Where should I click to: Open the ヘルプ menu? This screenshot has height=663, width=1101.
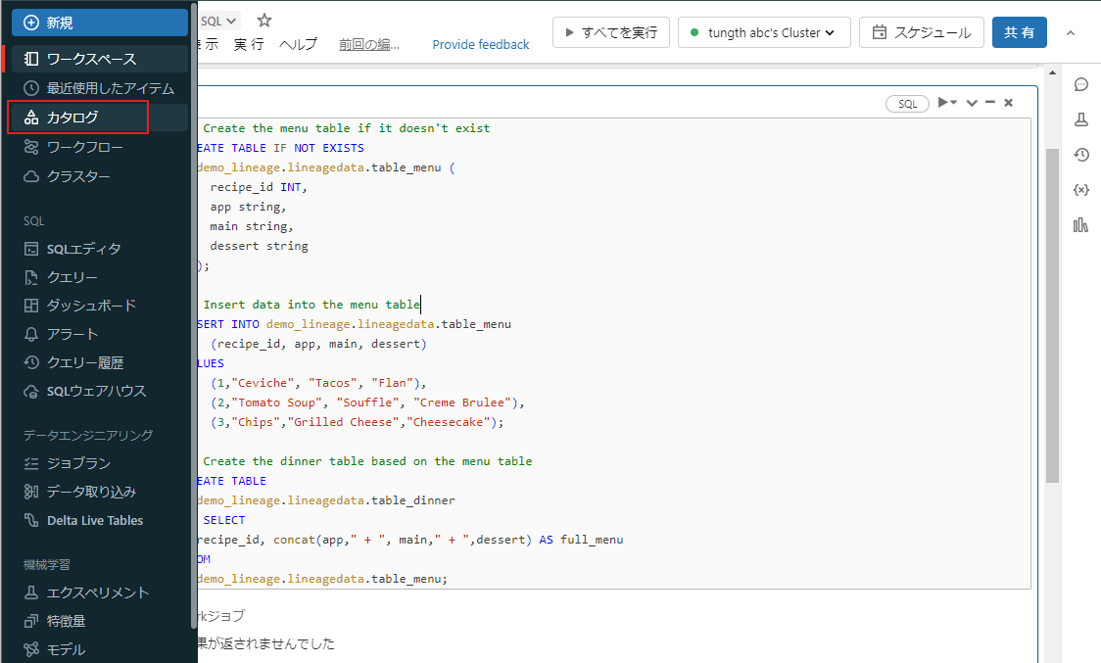point(298,44)
